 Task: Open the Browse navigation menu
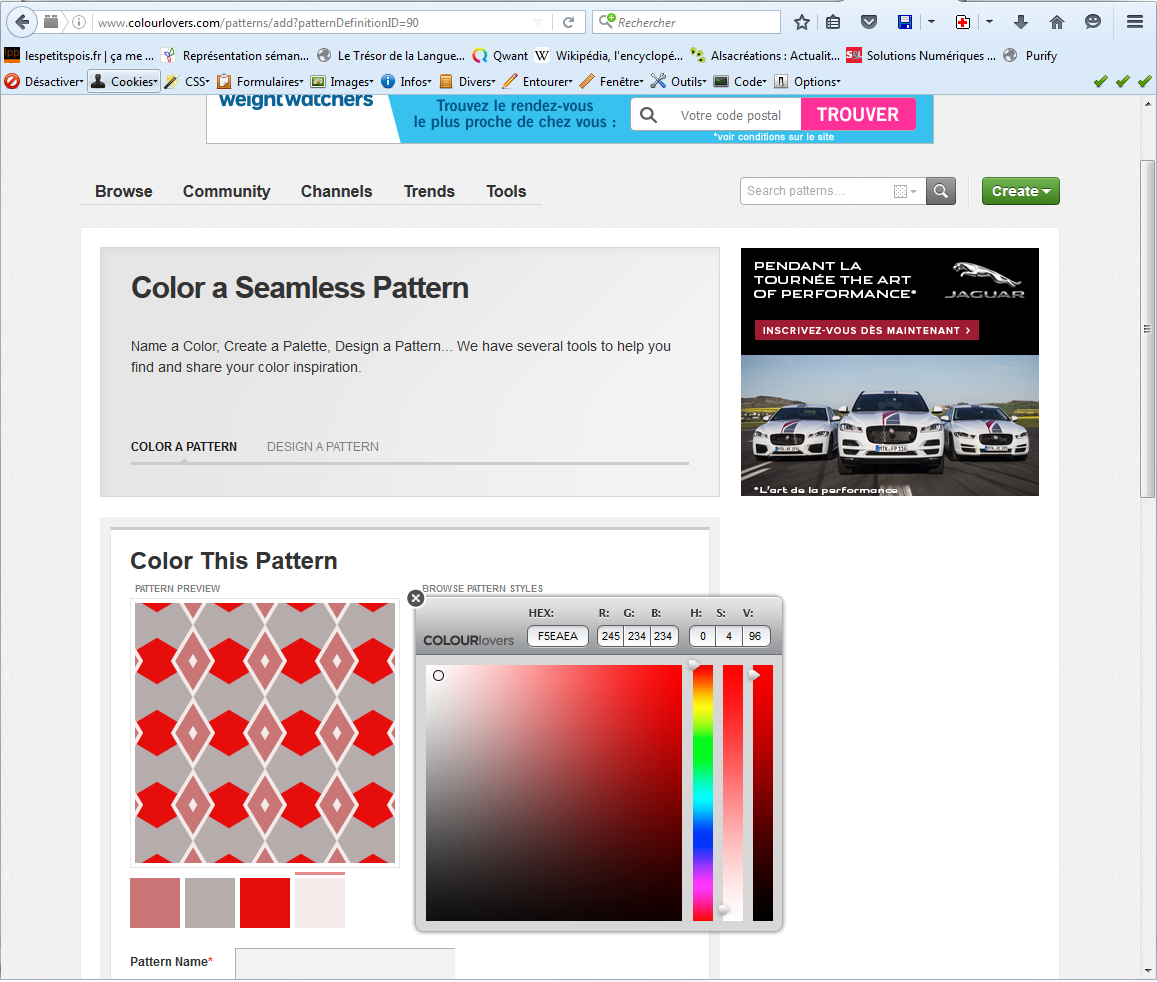point(124,191)
